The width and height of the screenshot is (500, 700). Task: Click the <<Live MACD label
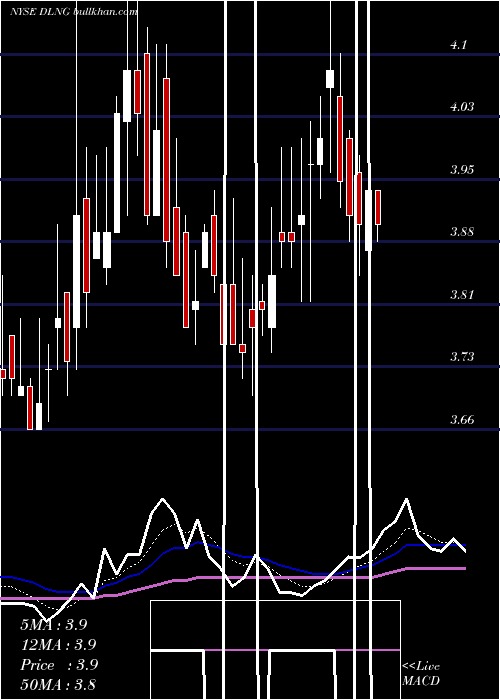[x=421, y=674]
